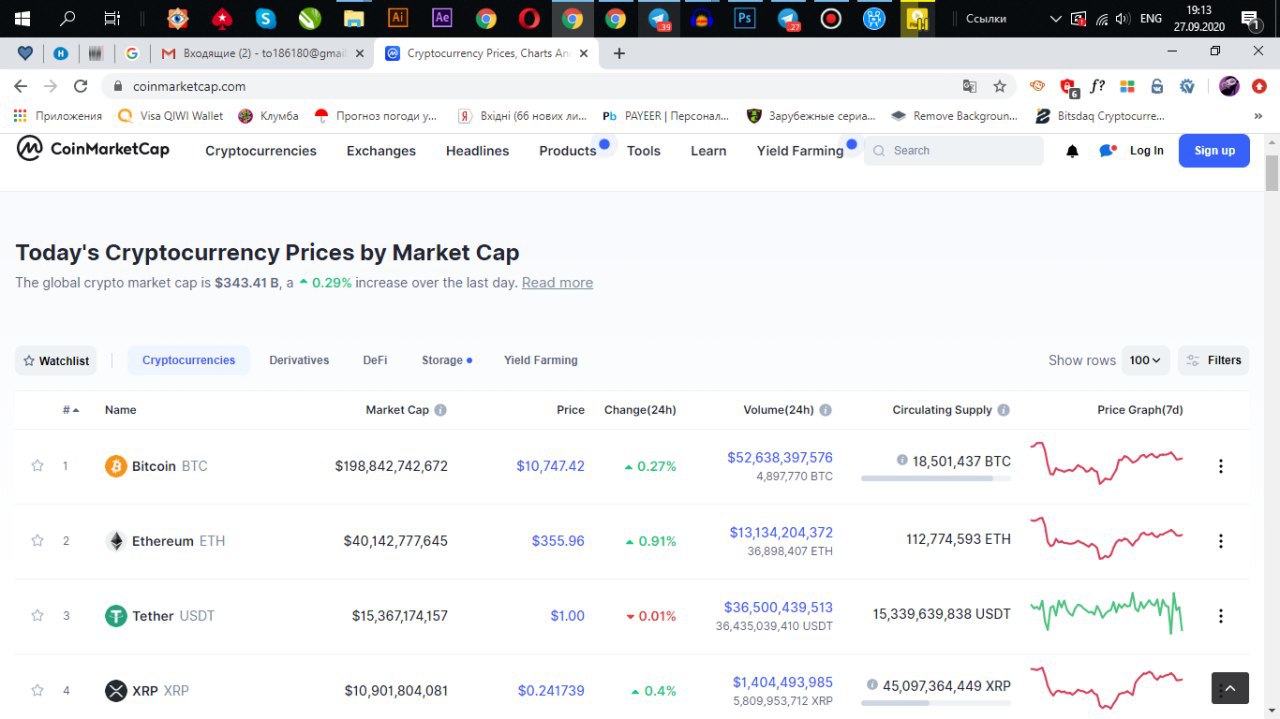Switch to the Derivatives tab
The width and height of the screenshot is (1280, 719).
(299, 360)
